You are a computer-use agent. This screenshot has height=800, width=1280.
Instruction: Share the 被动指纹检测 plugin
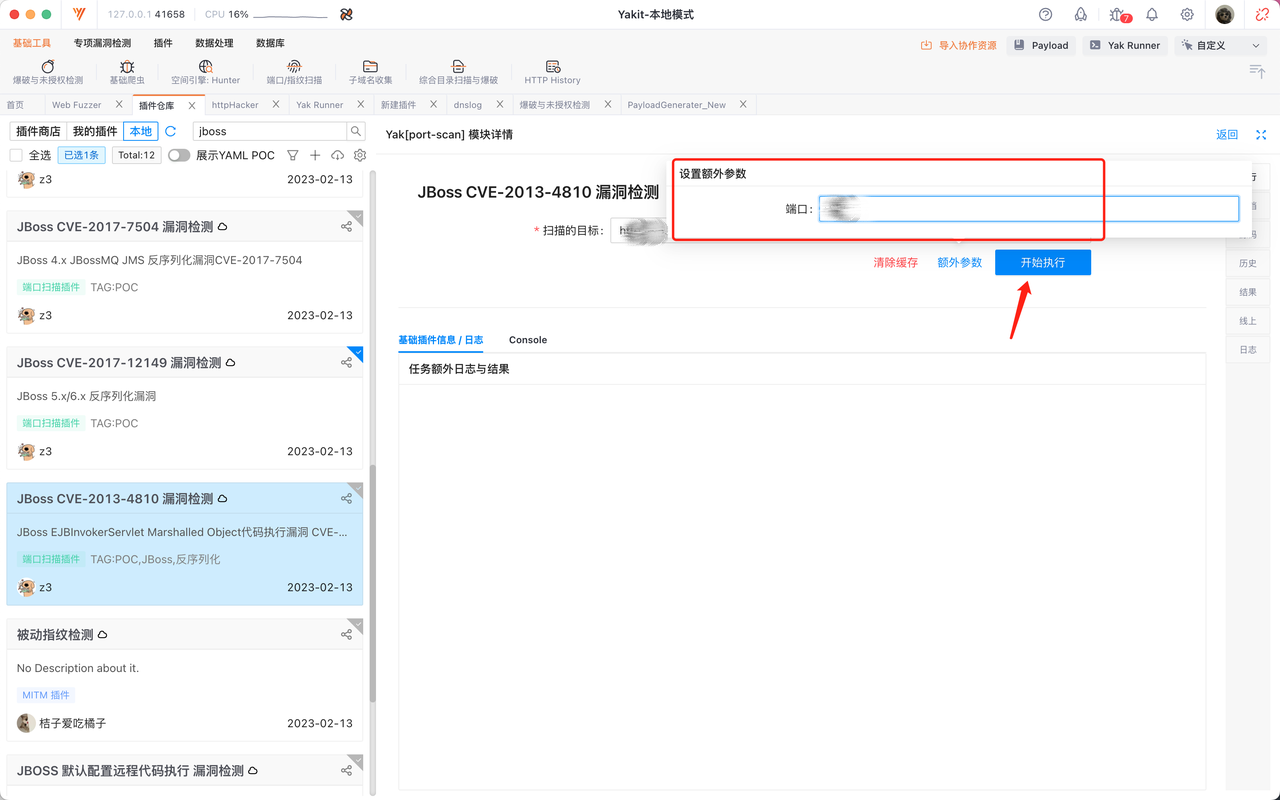(346, 635)
